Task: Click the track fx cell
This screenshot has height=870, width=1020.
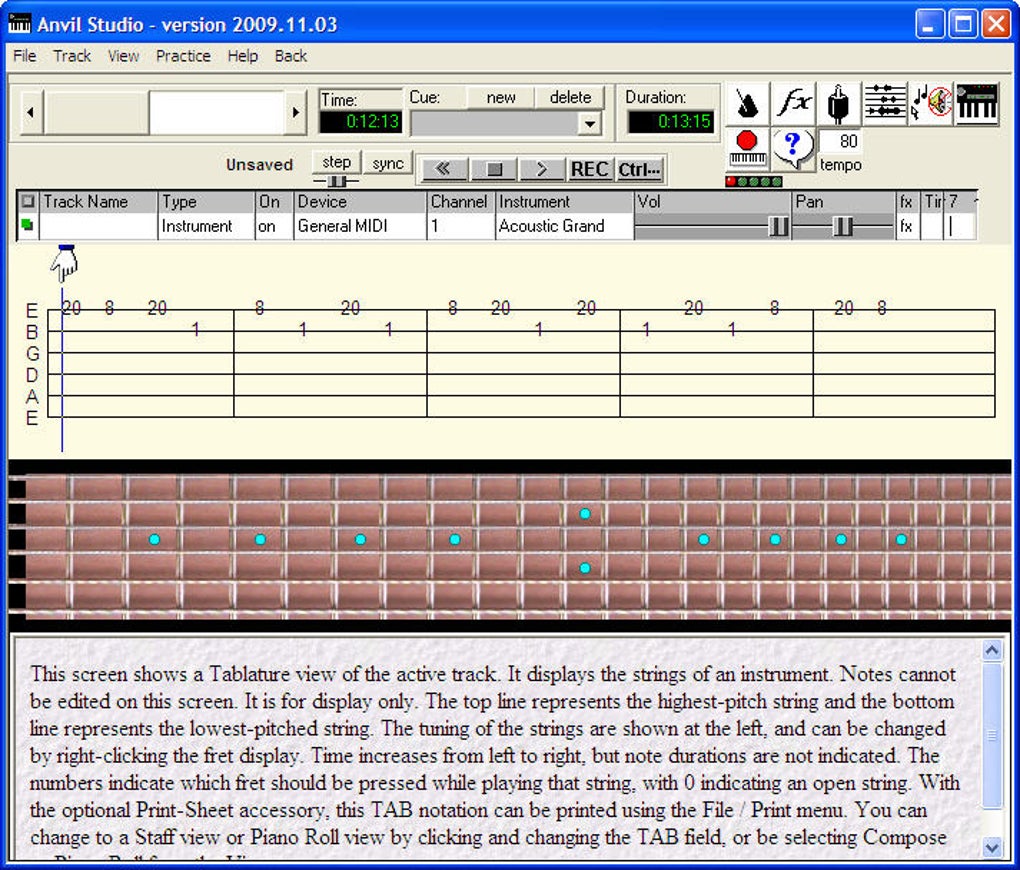Action: click(906, 226)
